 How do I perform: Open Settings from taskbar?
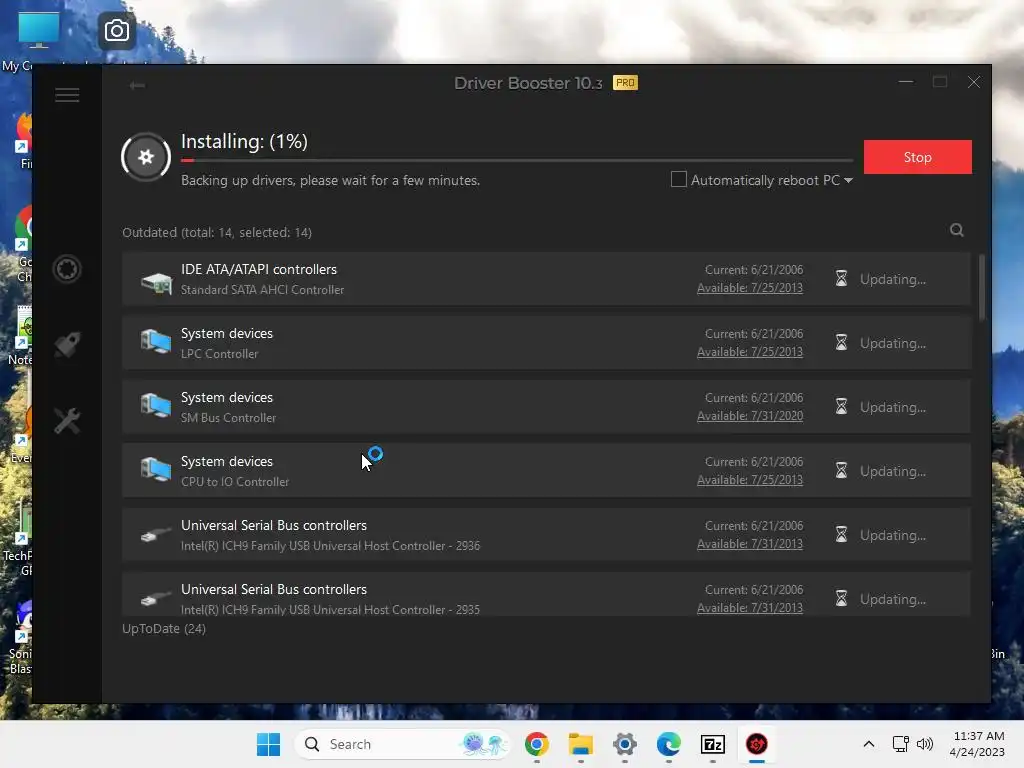[x=625, y=744]
